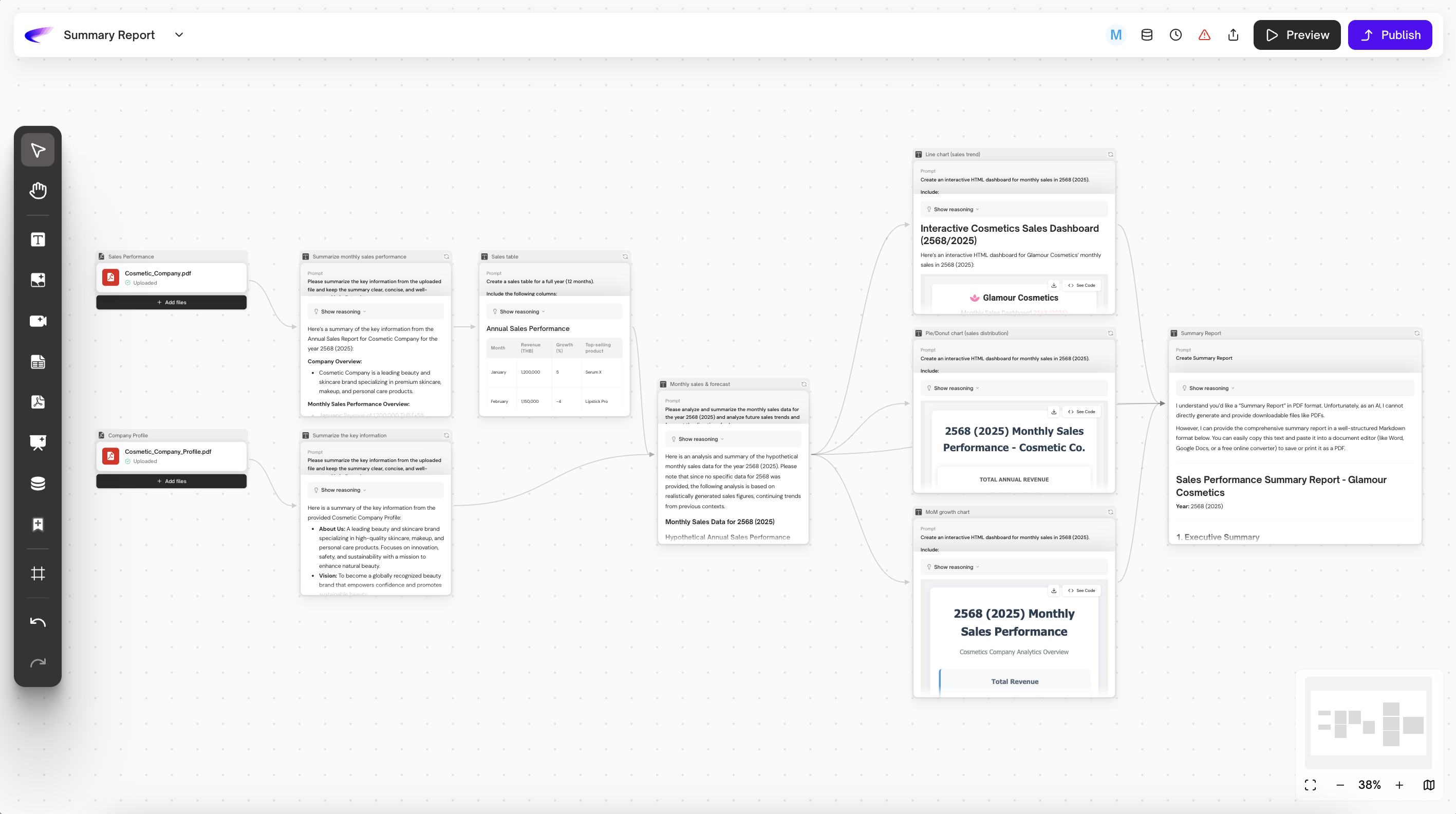Add a text block from the toolbar
This screenshot has width=1456, height=814.
(x=38, y=239)
